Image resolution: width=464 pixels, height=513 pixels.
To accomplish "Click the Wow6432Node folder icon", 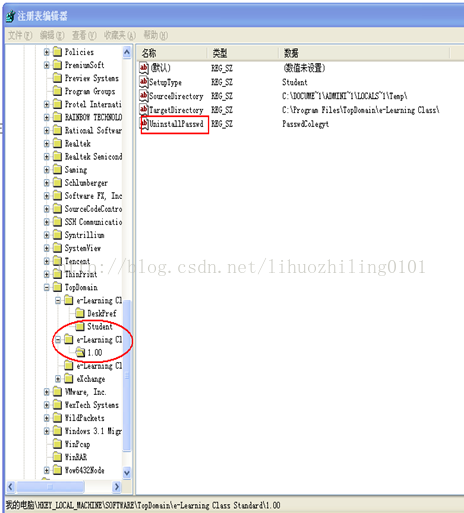I will [58, 470].
